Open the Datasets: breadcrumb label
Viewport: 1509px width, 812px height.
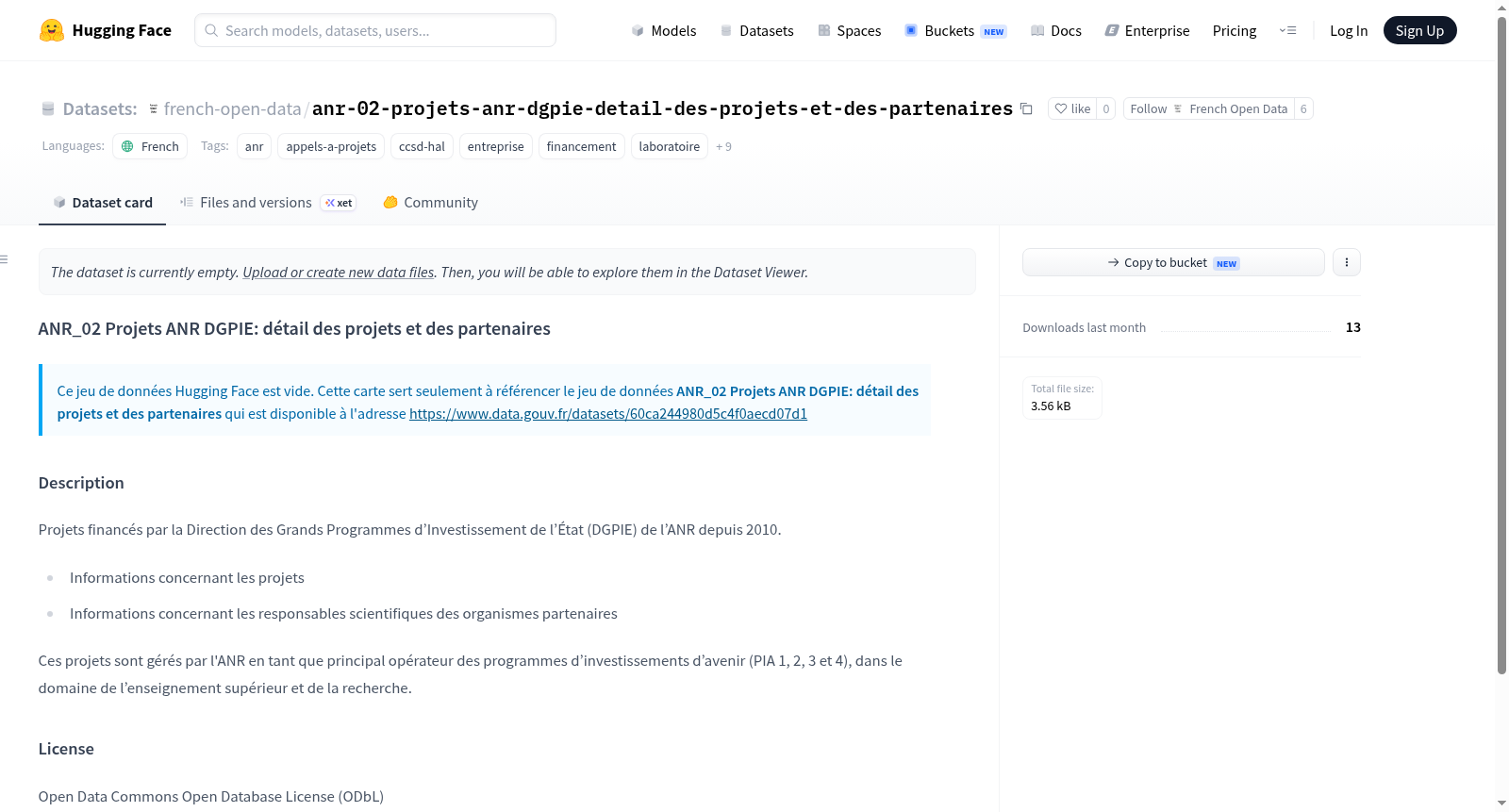point(100,109)
